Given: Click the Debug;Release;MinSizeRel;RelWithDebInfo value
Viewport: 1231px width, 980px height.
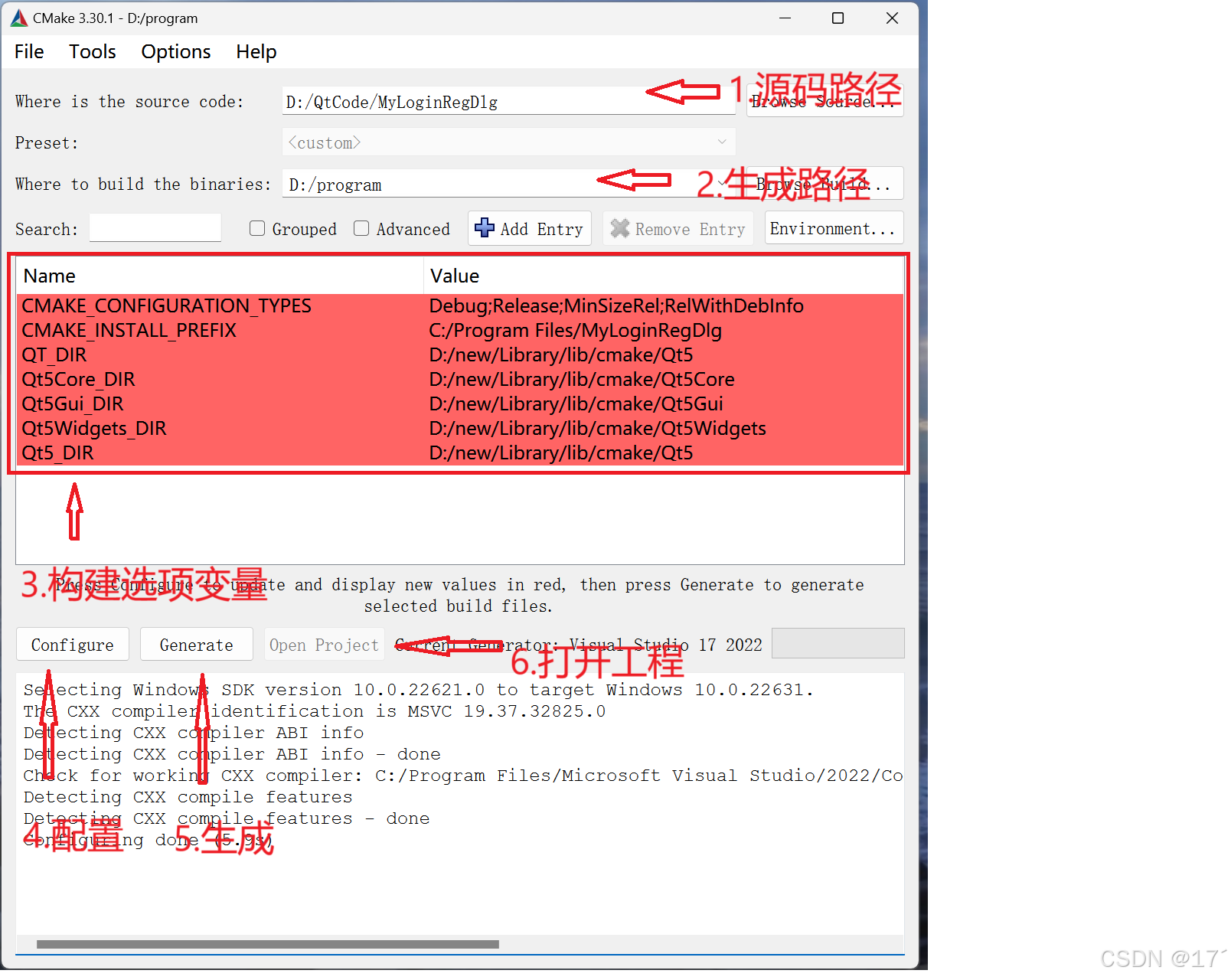Looking at the screenshot, I should (616, 305).
